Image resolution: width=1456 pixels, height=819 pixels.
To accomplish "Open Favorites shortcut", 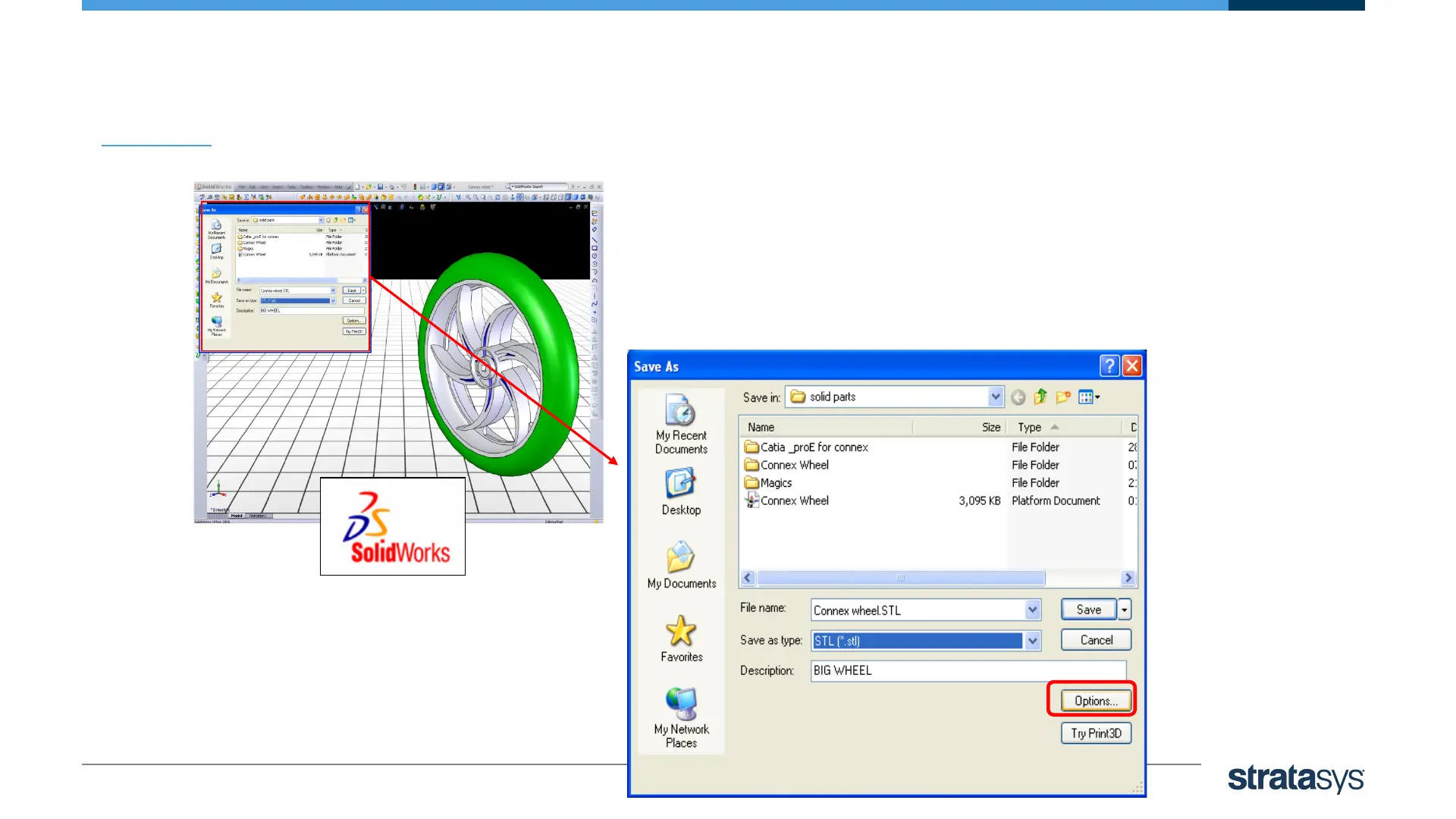I will (681, 639).
